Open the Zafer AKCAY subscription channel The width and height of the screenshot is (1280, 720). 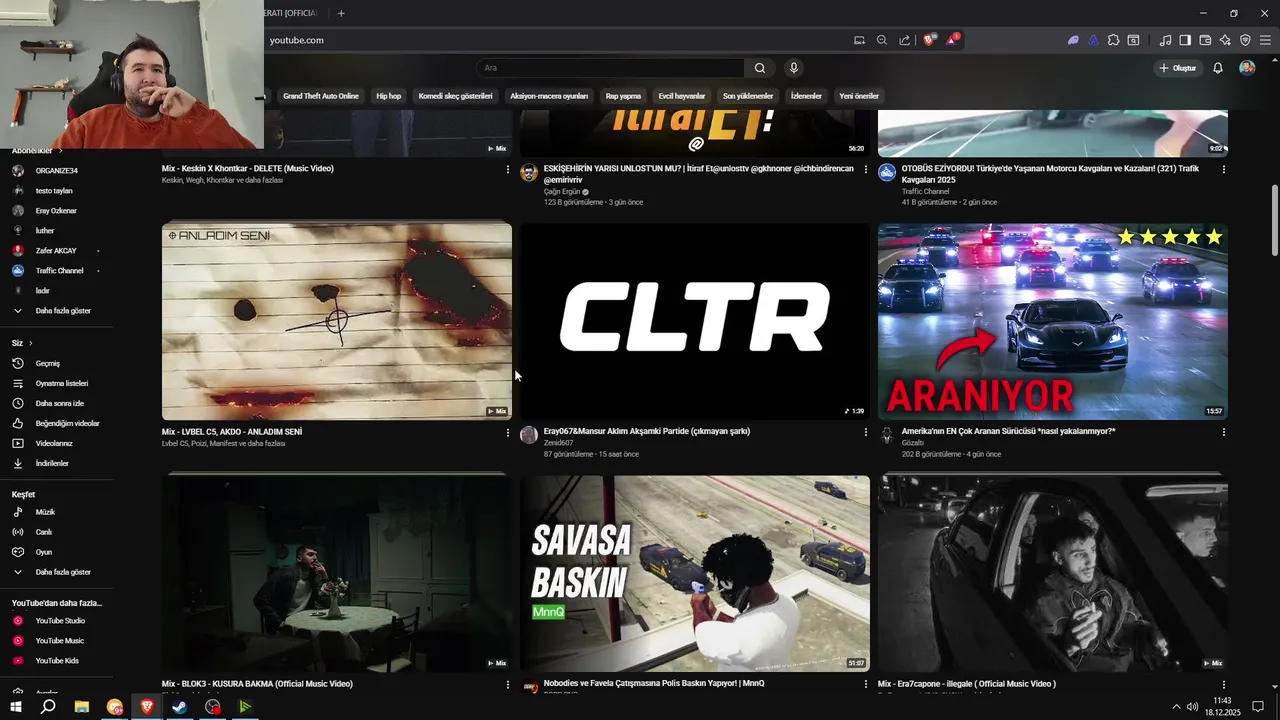[56, 251]
